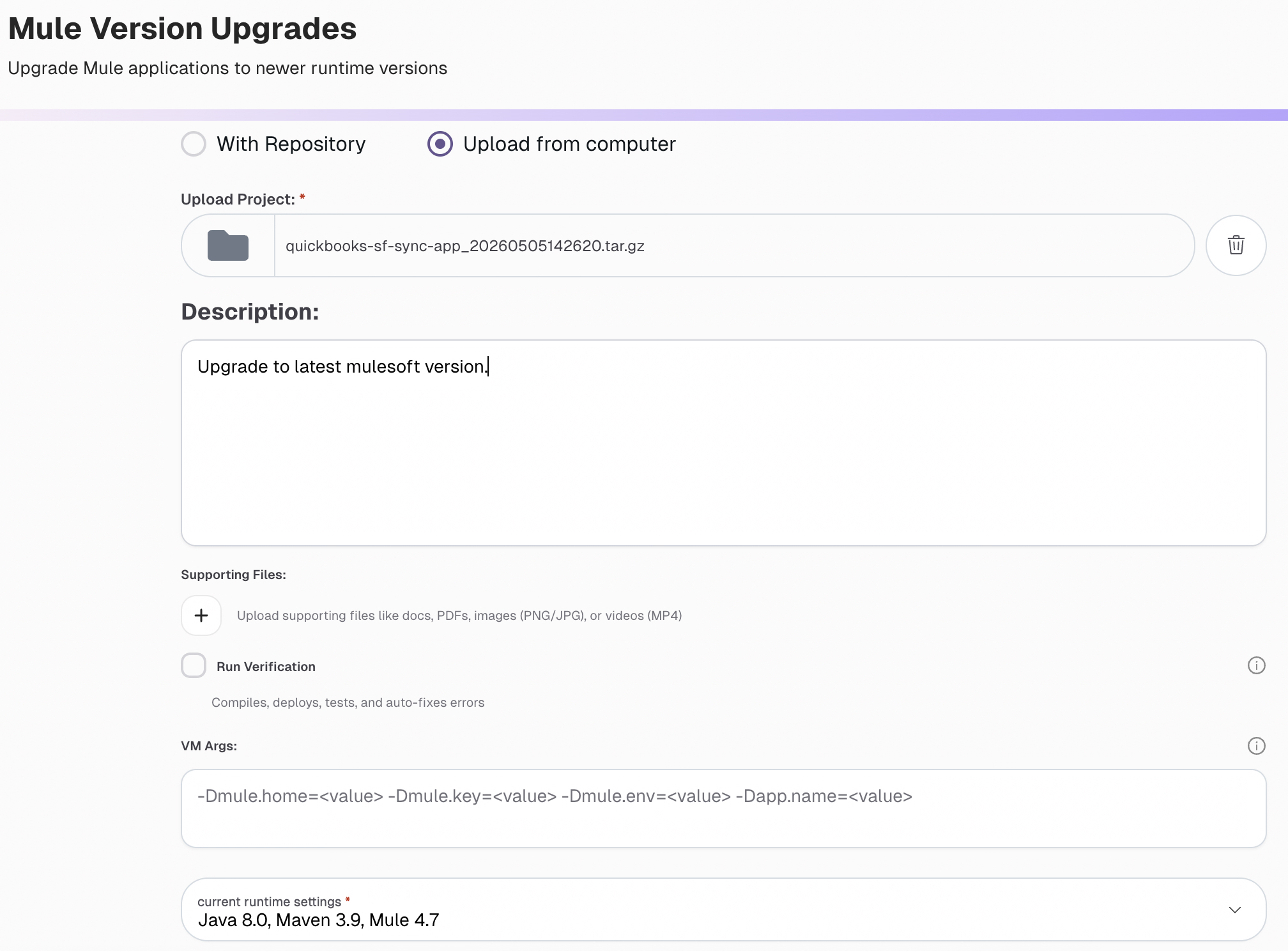
Task: Open the Run Verification info icon
Action: pos(1256,665)
